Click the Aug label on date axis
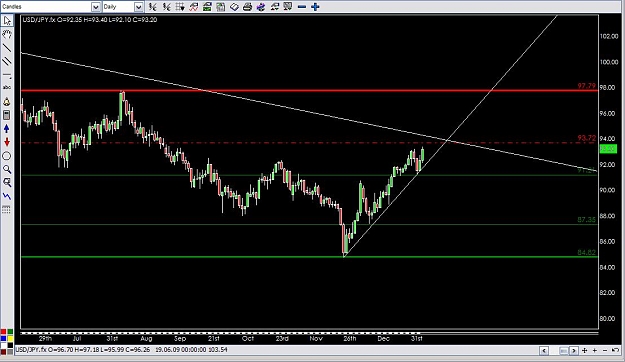 (146, 338)
